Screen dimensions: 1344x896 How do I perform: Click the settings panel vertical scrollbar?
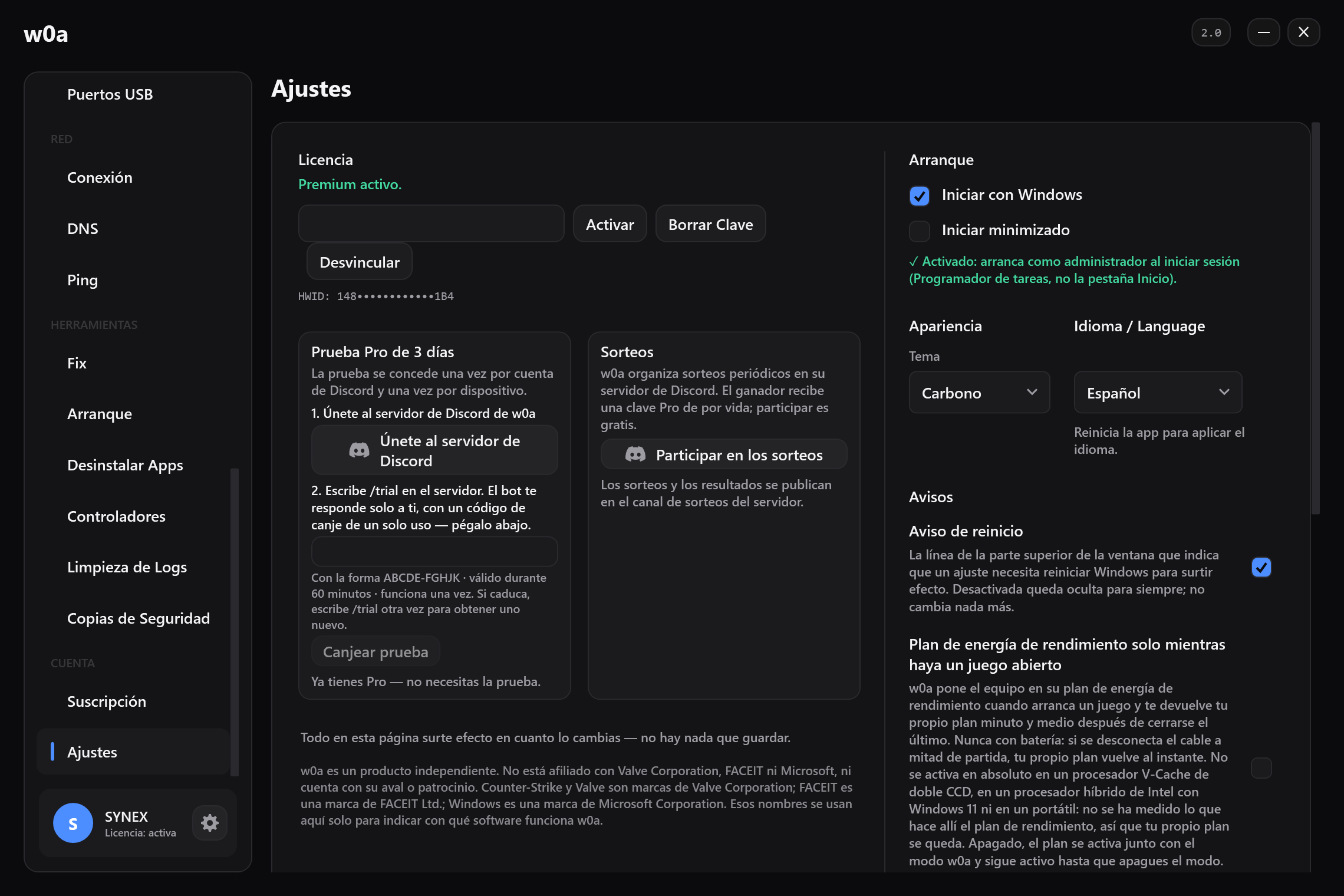1315,318
